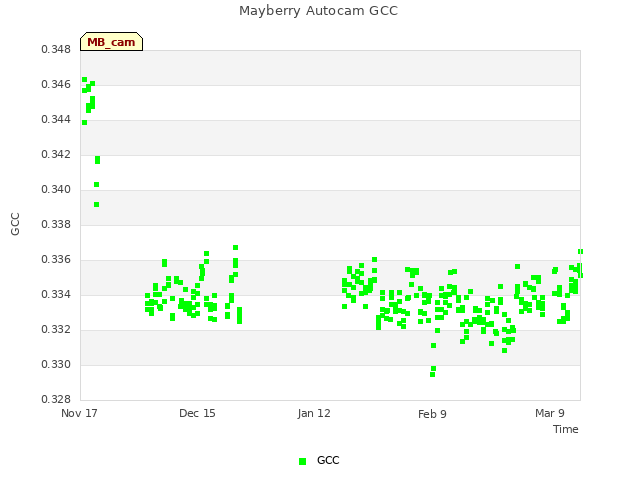Click the 0.330 y-axis tick label
The image size is (640, 480).
(56, 364)
